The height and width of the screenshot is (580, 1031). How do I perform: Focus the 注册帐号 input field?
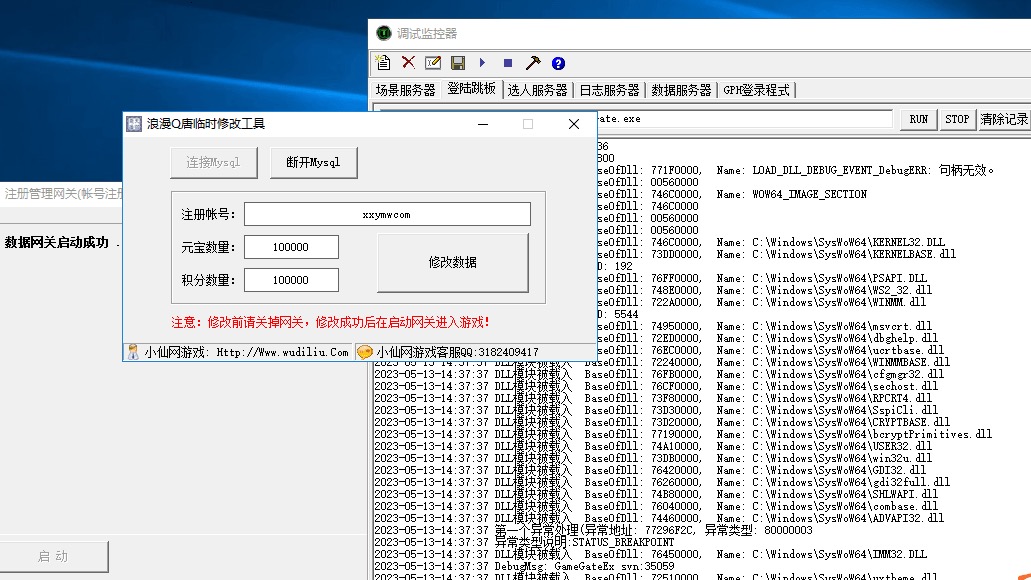click(x=387, y=214)
